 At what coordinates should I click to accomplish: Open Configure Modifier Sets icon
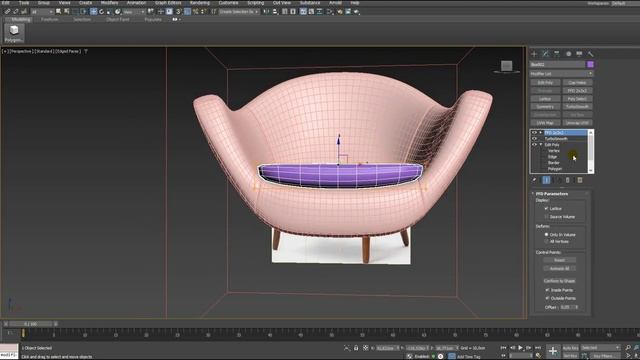(580, 180)
